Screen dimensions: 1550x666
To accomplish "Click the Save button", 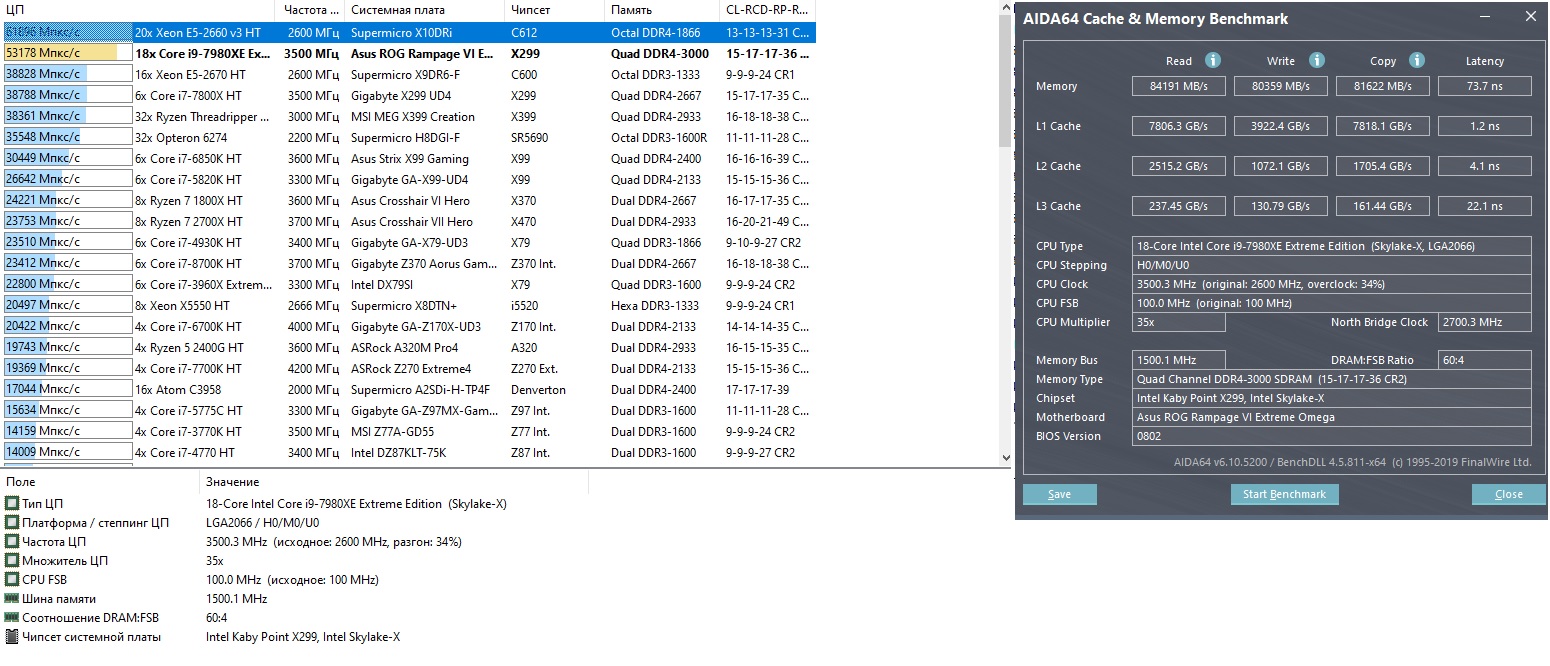I will 1059,494.
